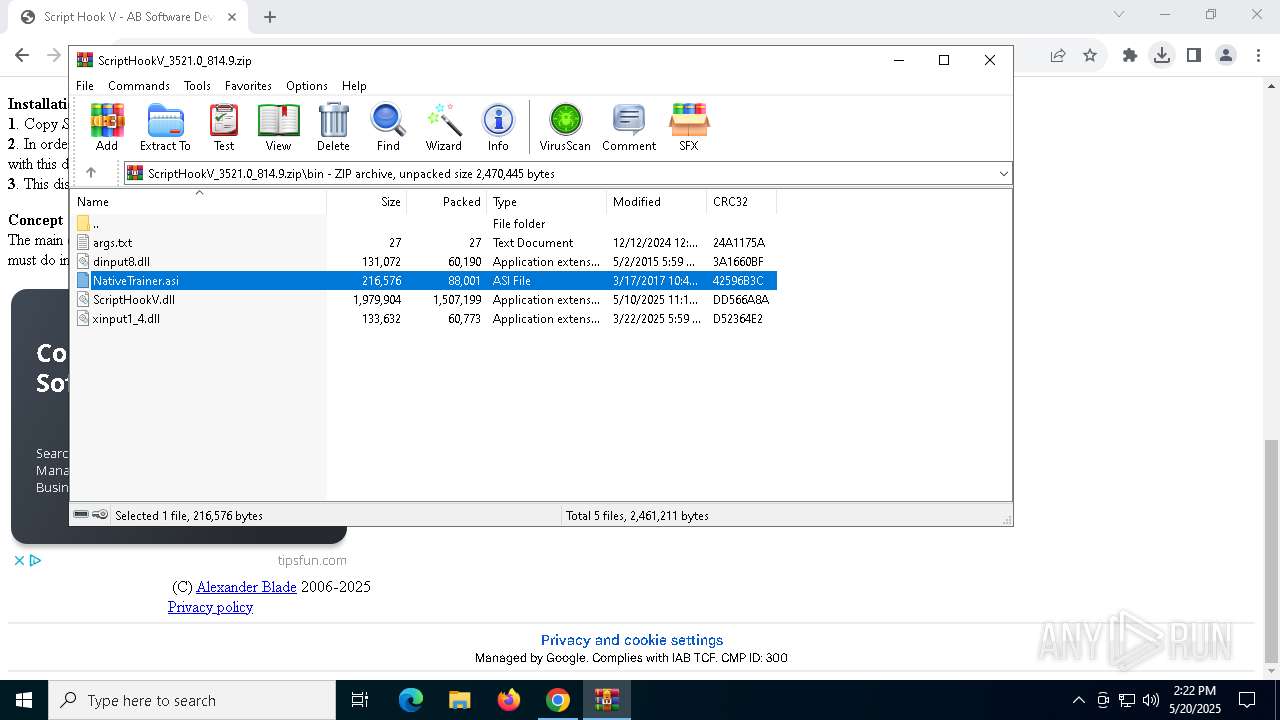Open the Tools menu
The width and height of the screenshot is (1280, 720).
point(197,86)
